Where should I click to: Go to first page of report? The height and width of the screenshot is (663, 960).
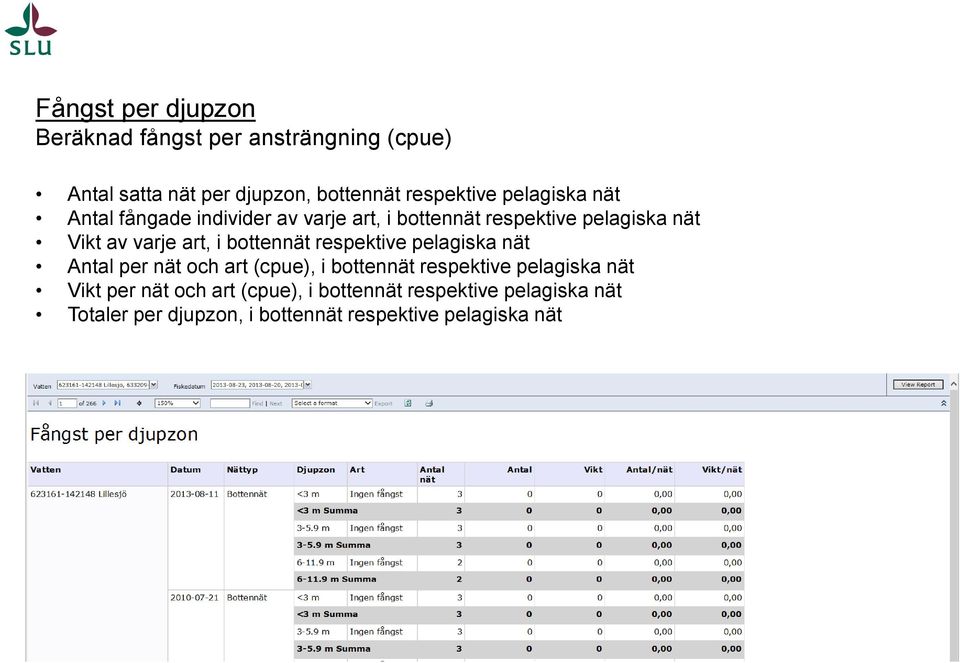[36, 403]
